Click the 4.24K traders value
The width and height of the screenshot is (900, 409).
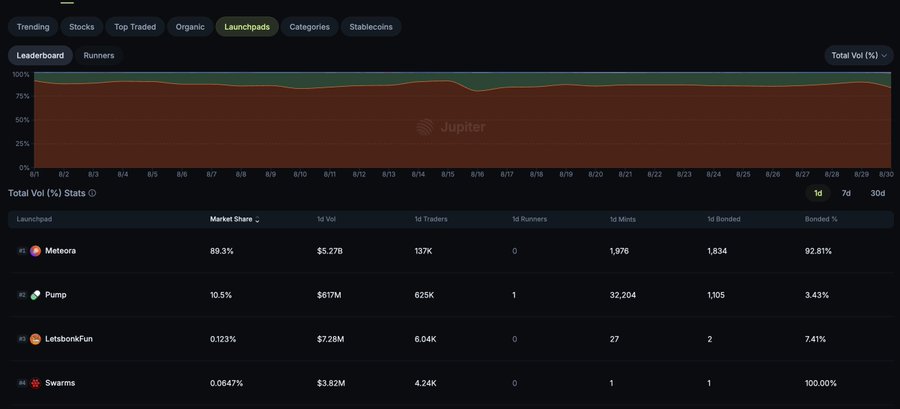tap(425, 383)
